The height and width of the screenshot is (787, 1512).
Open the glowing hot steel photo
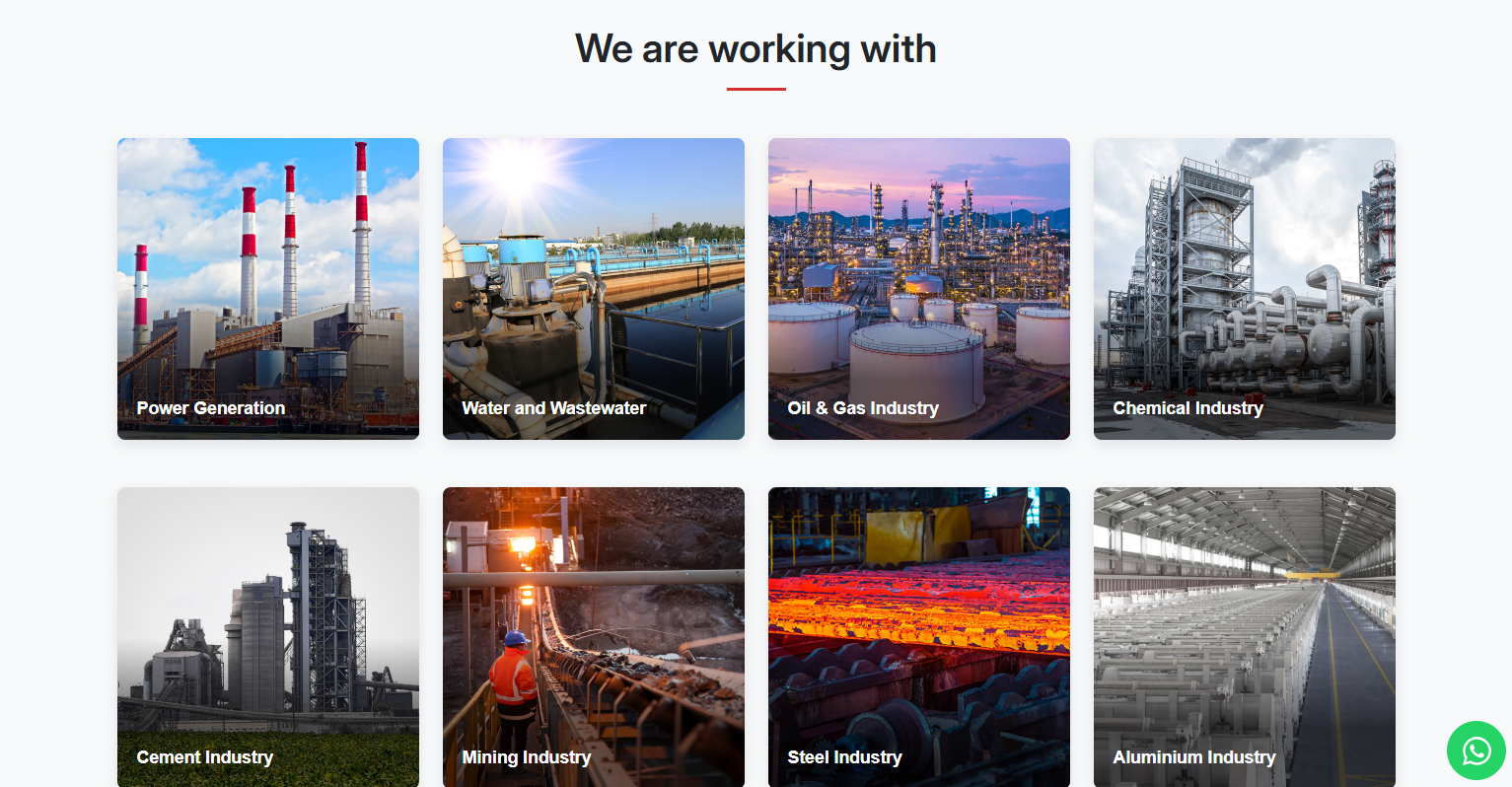918,611
